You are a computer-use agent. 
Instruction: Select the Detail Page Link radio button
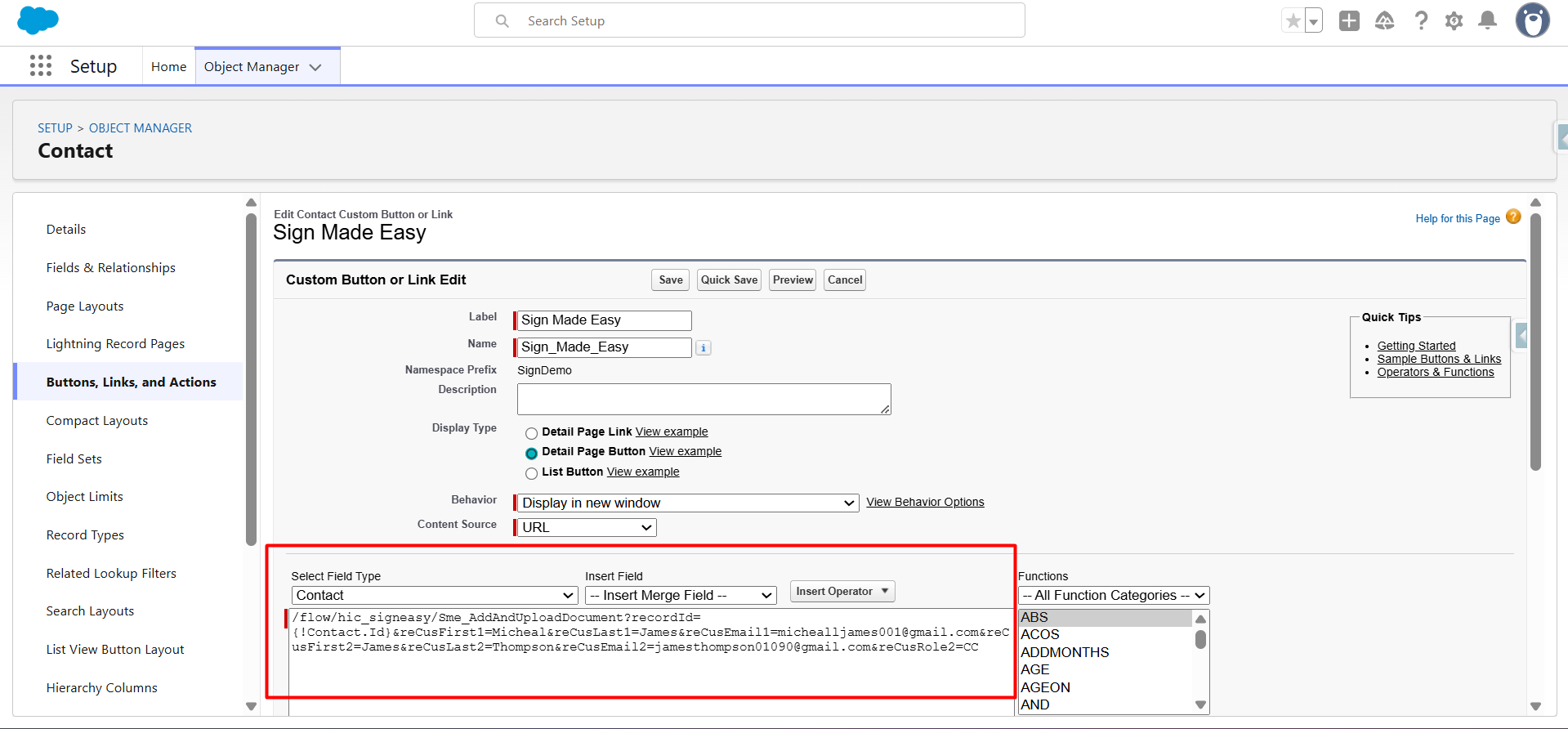[531, 433]
